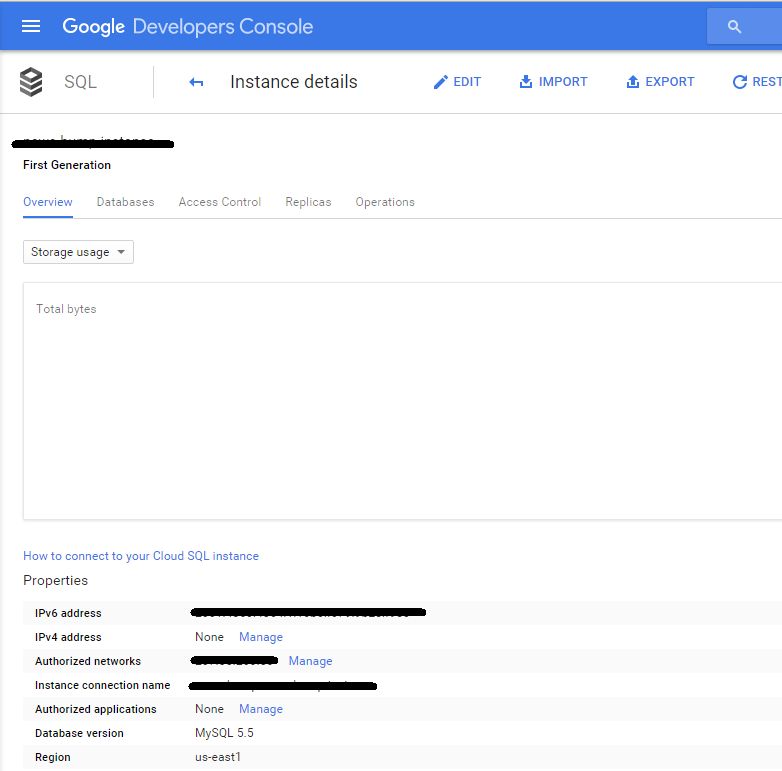Open the Databases tab
782x771 pixels.
coord(126,202)
